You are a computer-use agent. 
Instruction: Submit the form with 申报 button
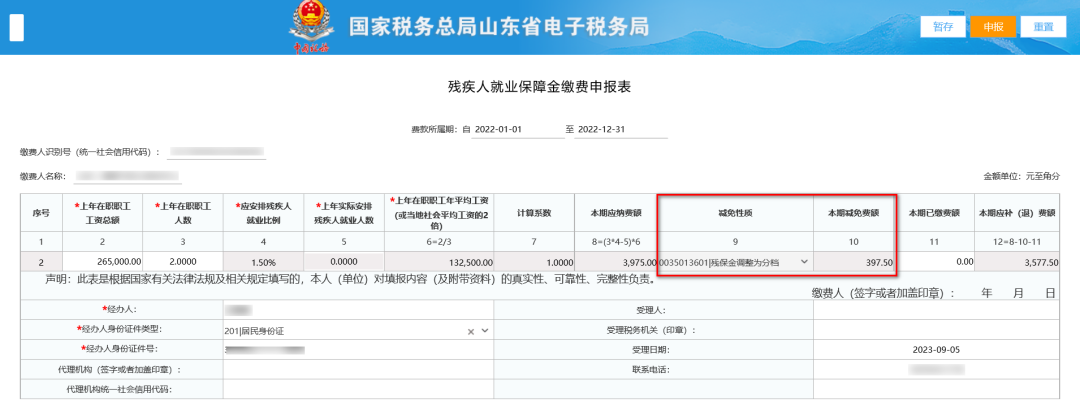tap(993, 27)
